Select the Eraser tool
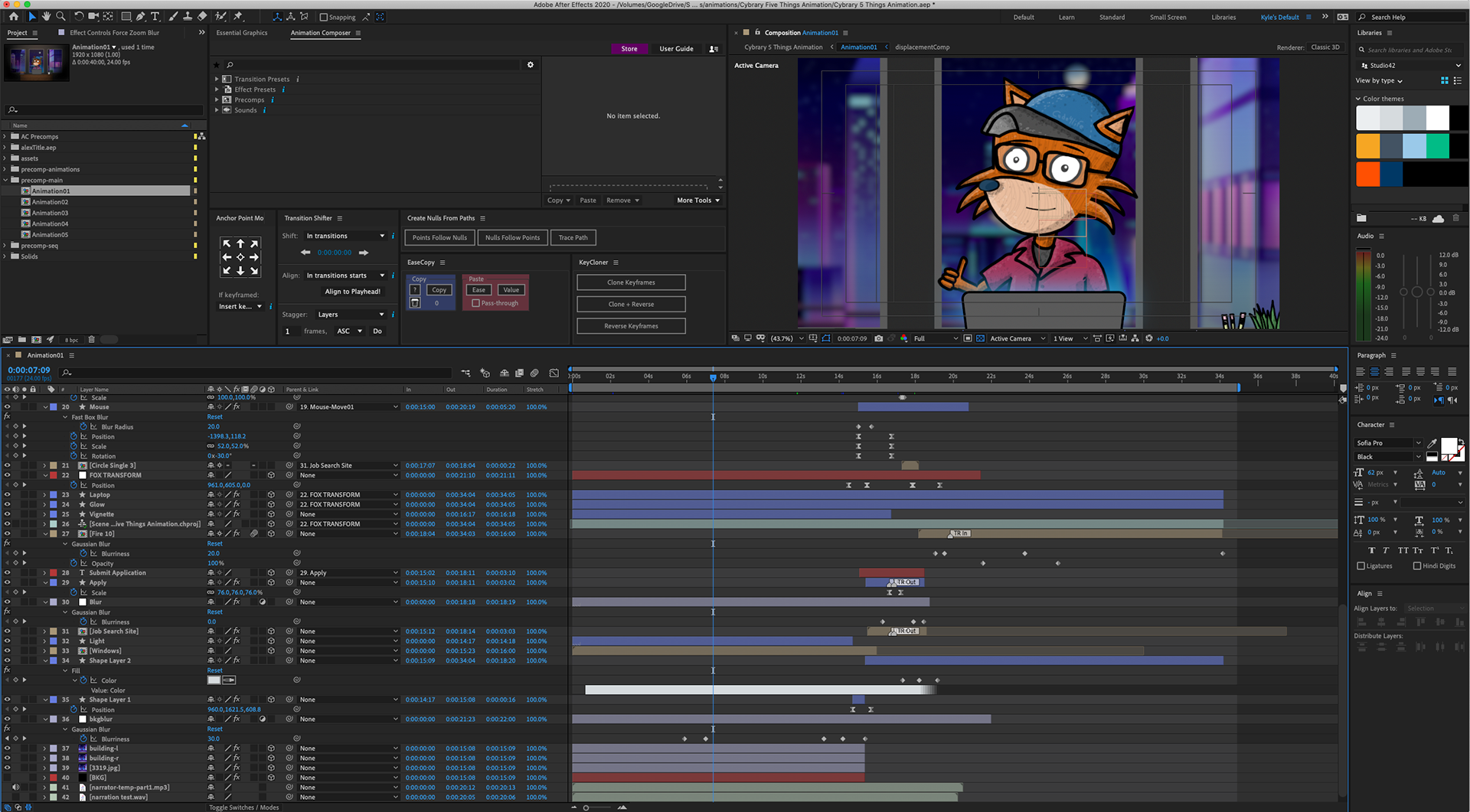This screenshot has height=812, width=1470. [202, 16]
